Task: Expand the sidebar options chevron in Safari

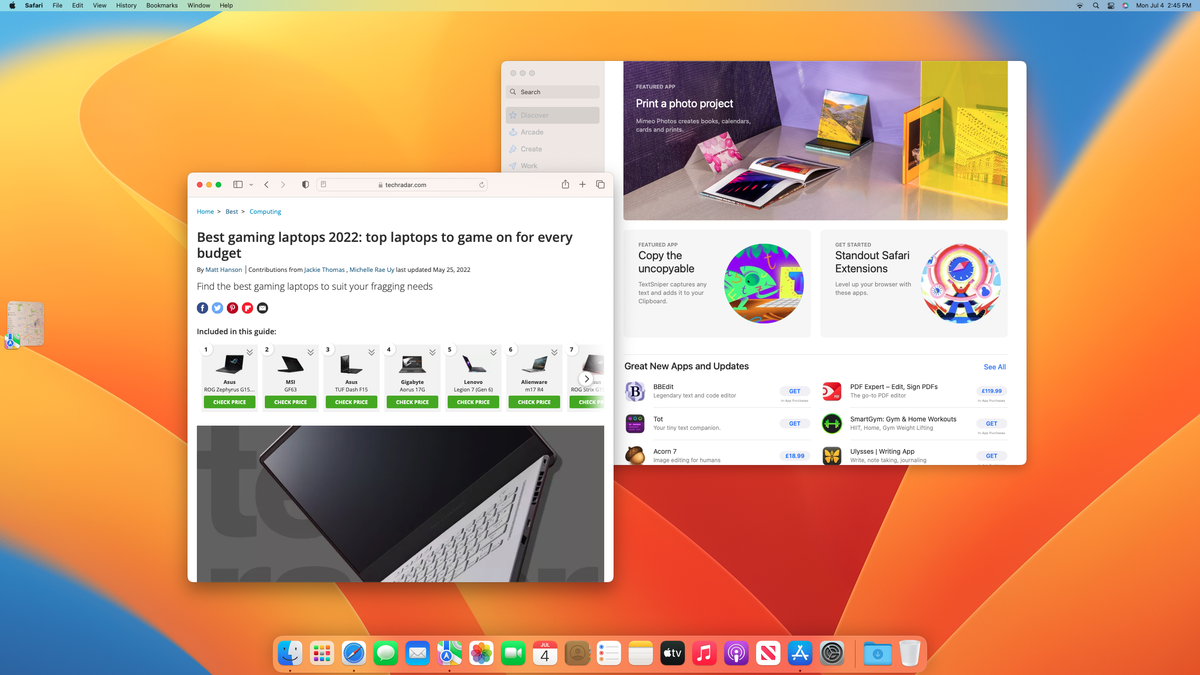Action: point(250,184)
